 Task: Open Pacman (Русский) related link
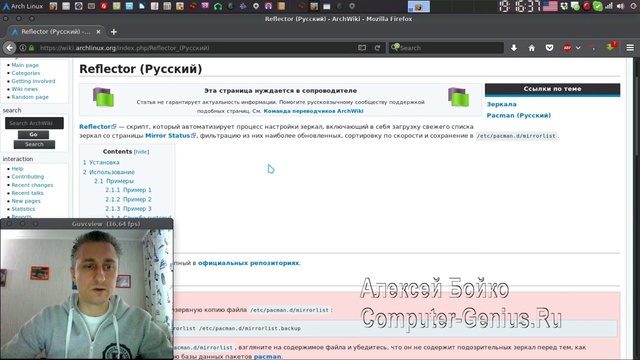click(x=518, y=115)
